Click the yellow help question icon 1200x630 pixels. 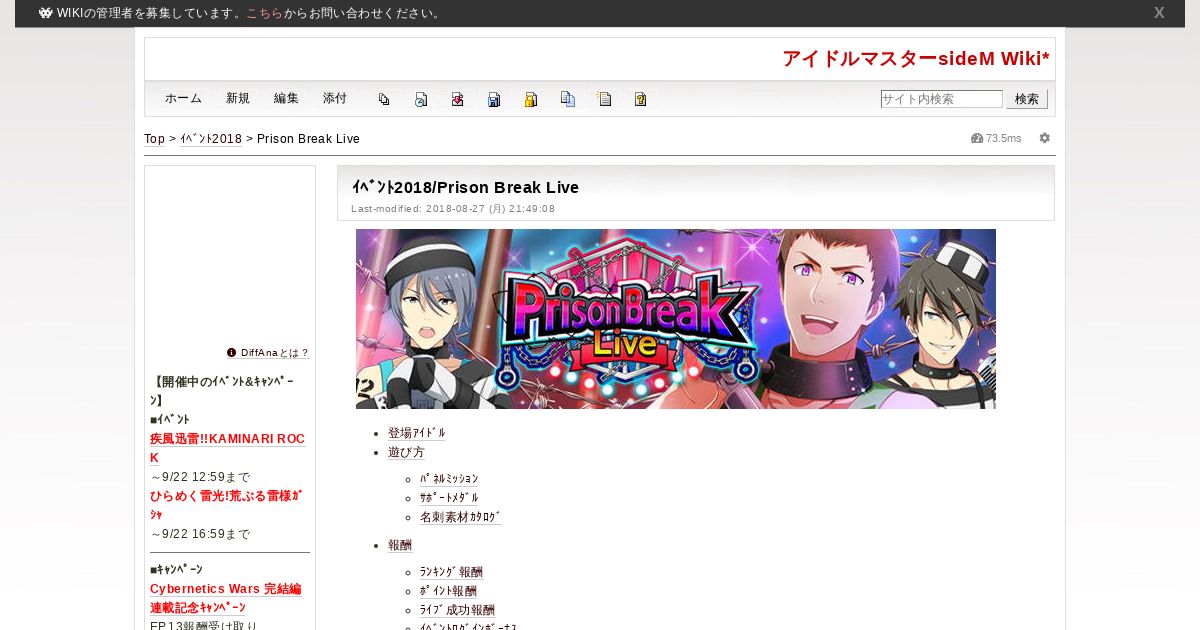641,99
